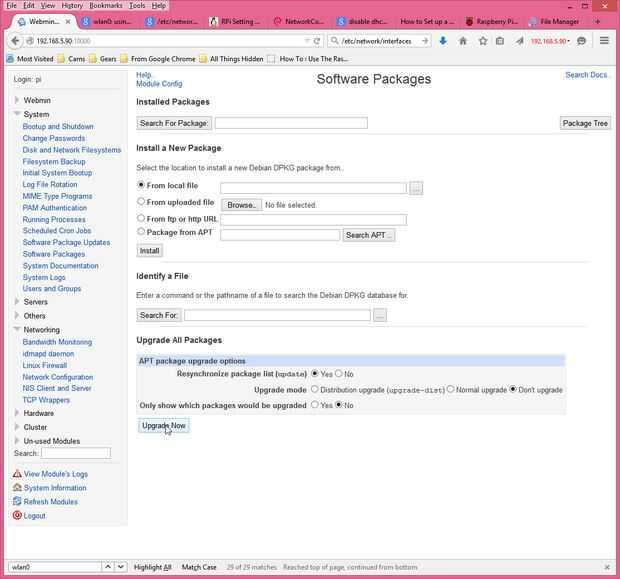This screenshot has height=579, width=620.
Task: Click the Search APT button
Action: [x=369, y=235]
